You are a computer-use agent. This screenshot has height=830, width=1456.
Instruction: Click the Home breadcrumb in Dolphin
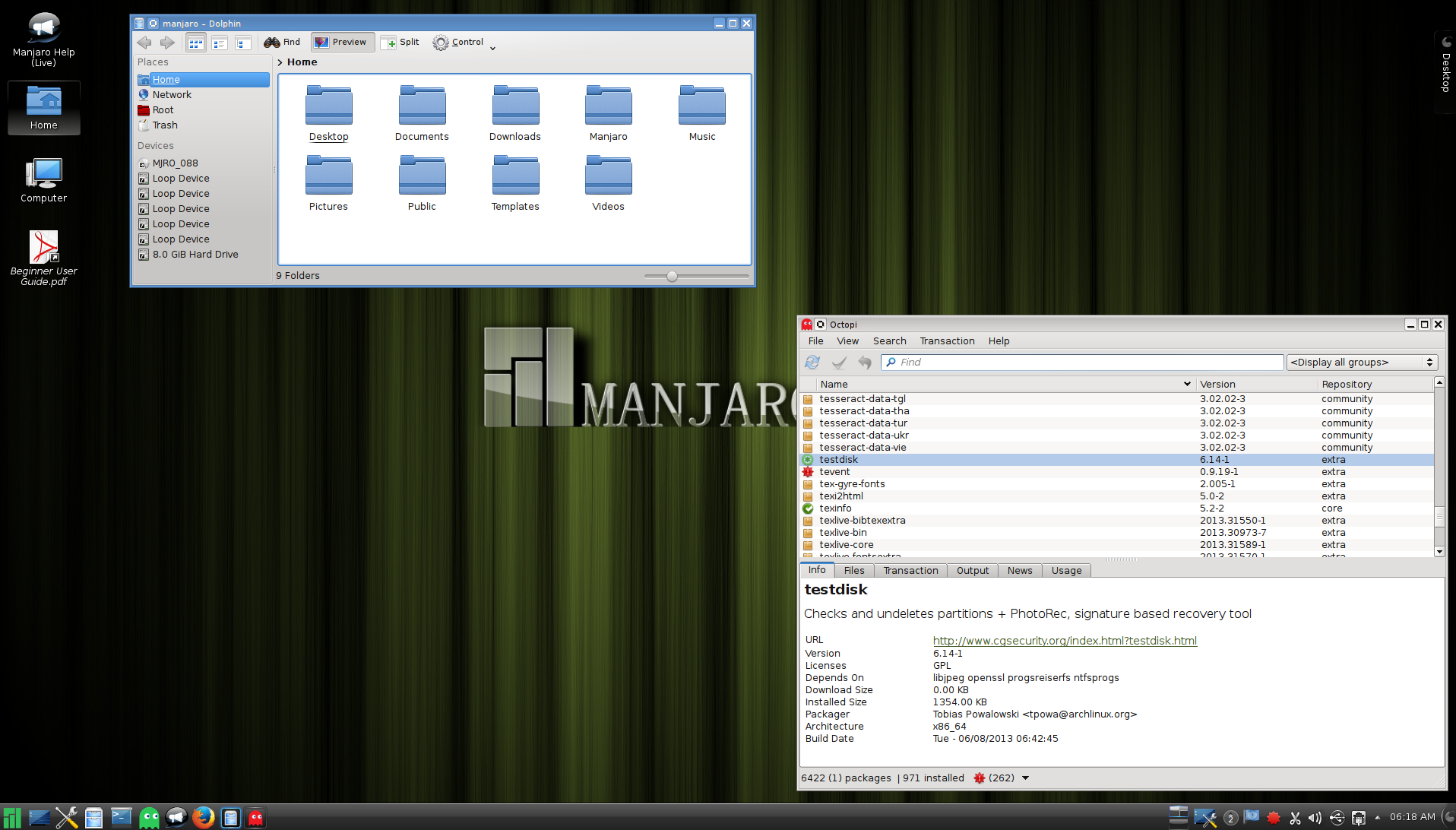302,62
